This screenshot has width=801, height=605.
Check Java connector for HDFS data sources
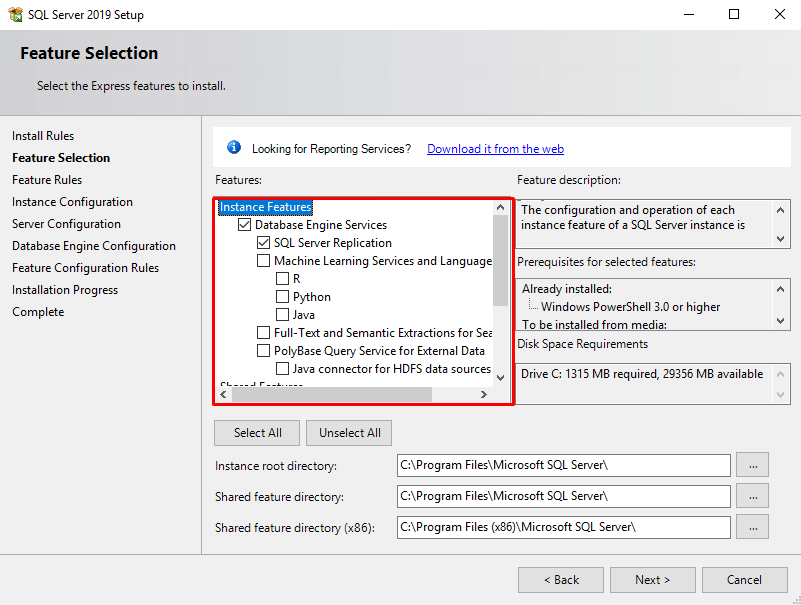tap(282, 368)
